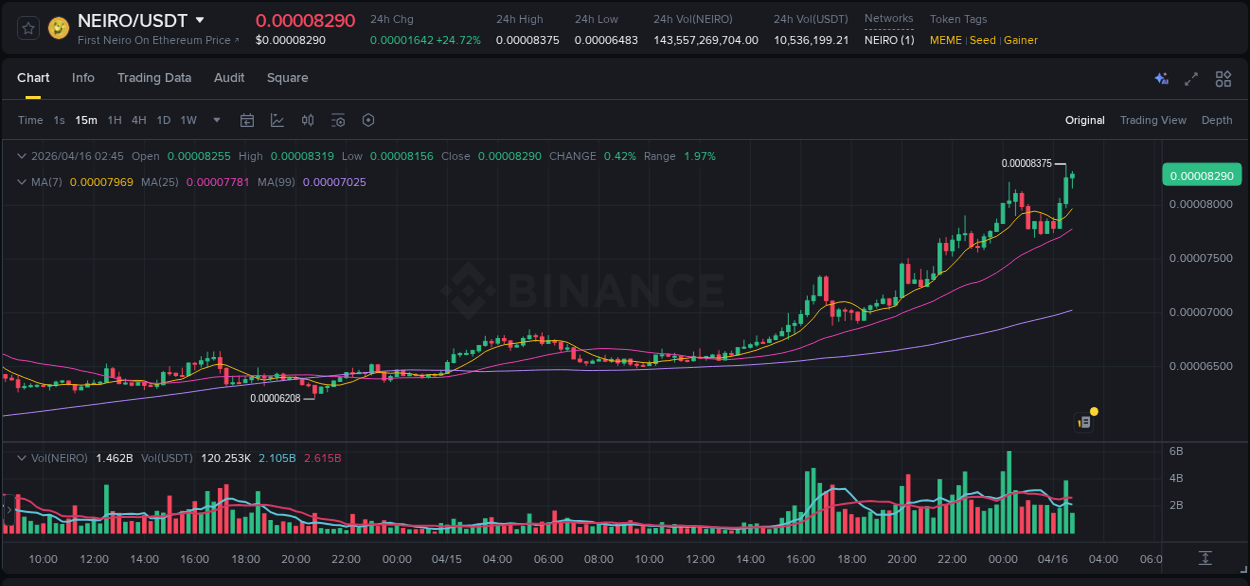Select the 1H timeframe option
Screen dimensions: 1250x586
tap(116, 120)
